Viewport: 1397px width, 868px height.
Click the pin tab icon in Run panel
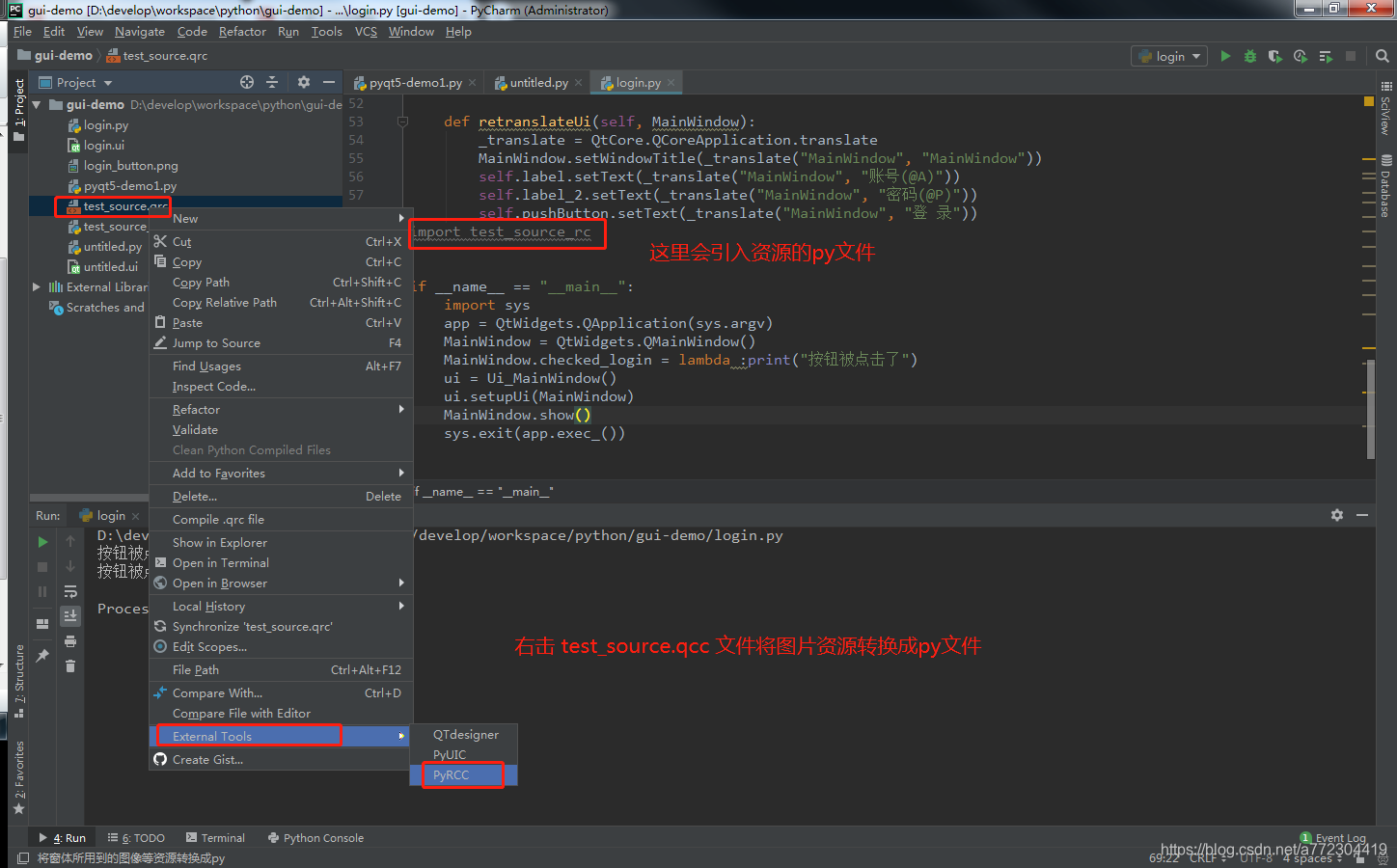coord(42,656)
